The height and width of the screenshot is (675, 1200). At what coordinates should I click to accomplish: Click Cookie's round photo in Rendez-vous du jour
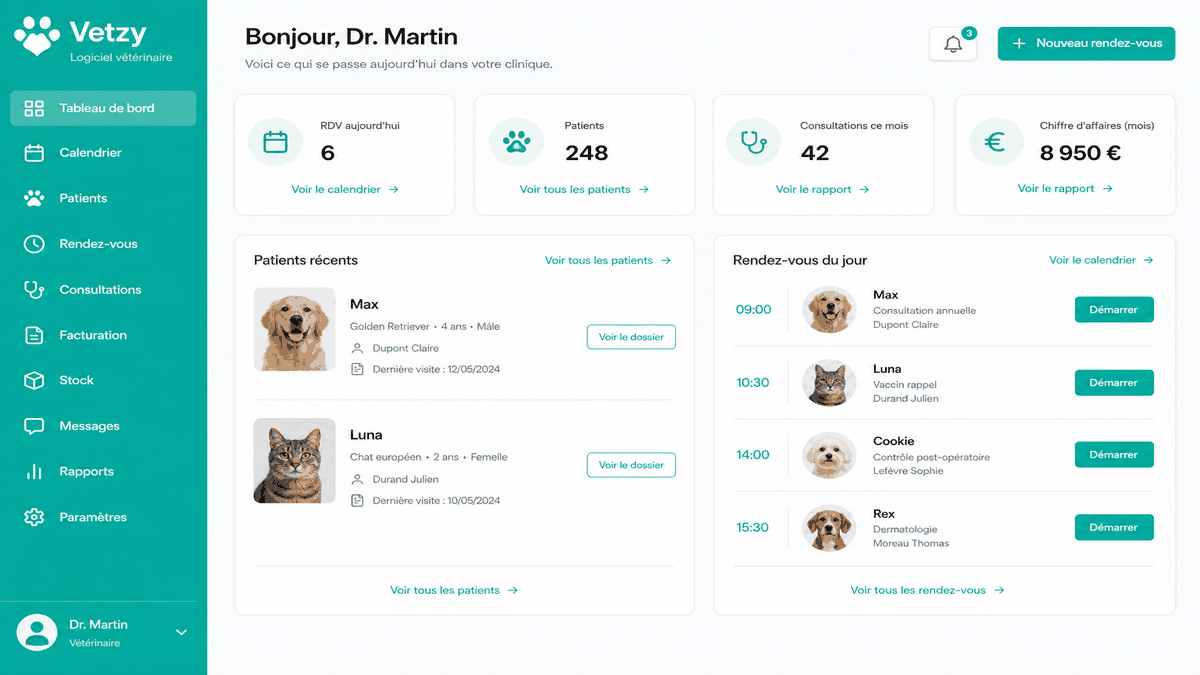pyautogui.click(x=829, y=455)
